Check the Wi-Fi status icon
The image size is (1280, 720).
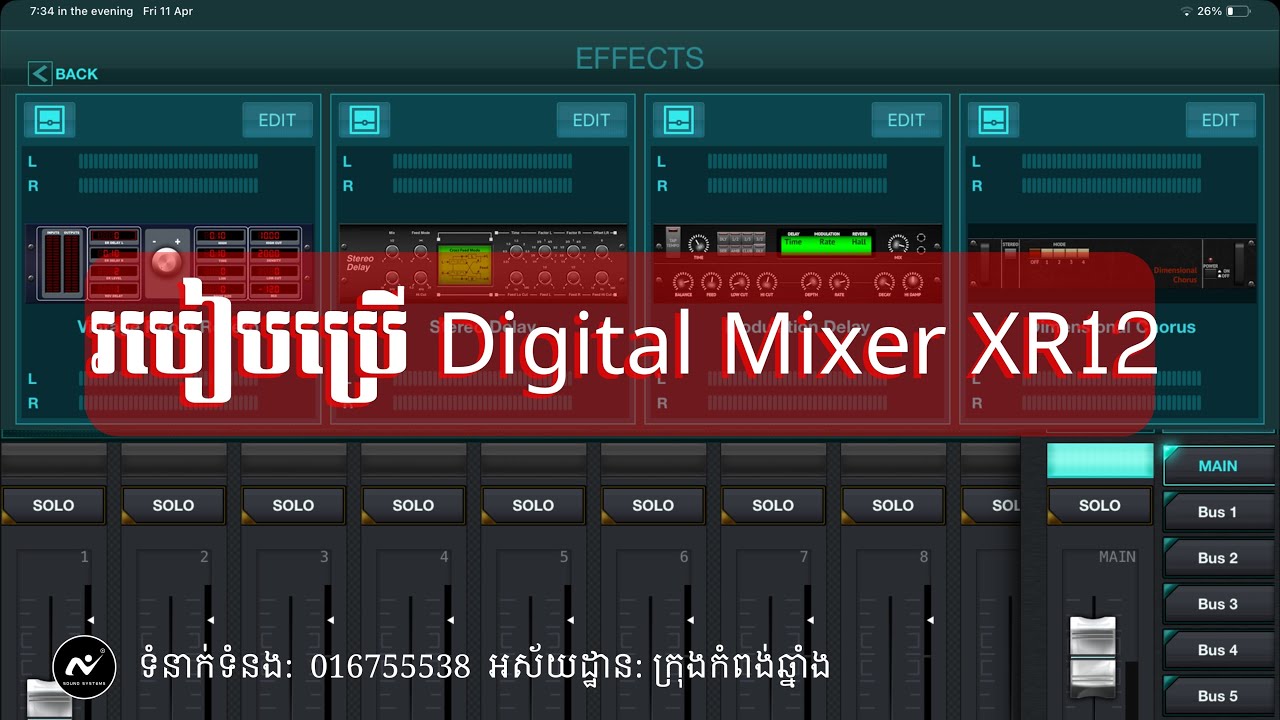coord(1187,12)
